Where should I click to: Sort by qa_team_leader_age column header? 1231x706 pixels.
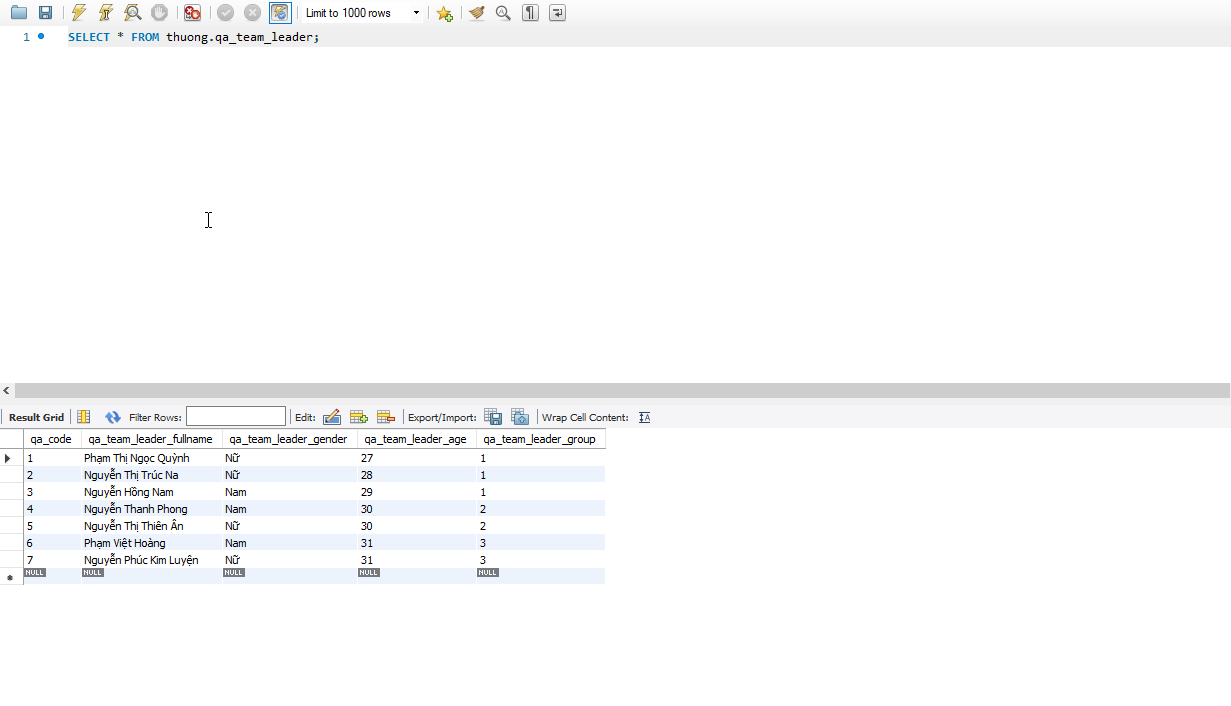(x=415, y=439)
